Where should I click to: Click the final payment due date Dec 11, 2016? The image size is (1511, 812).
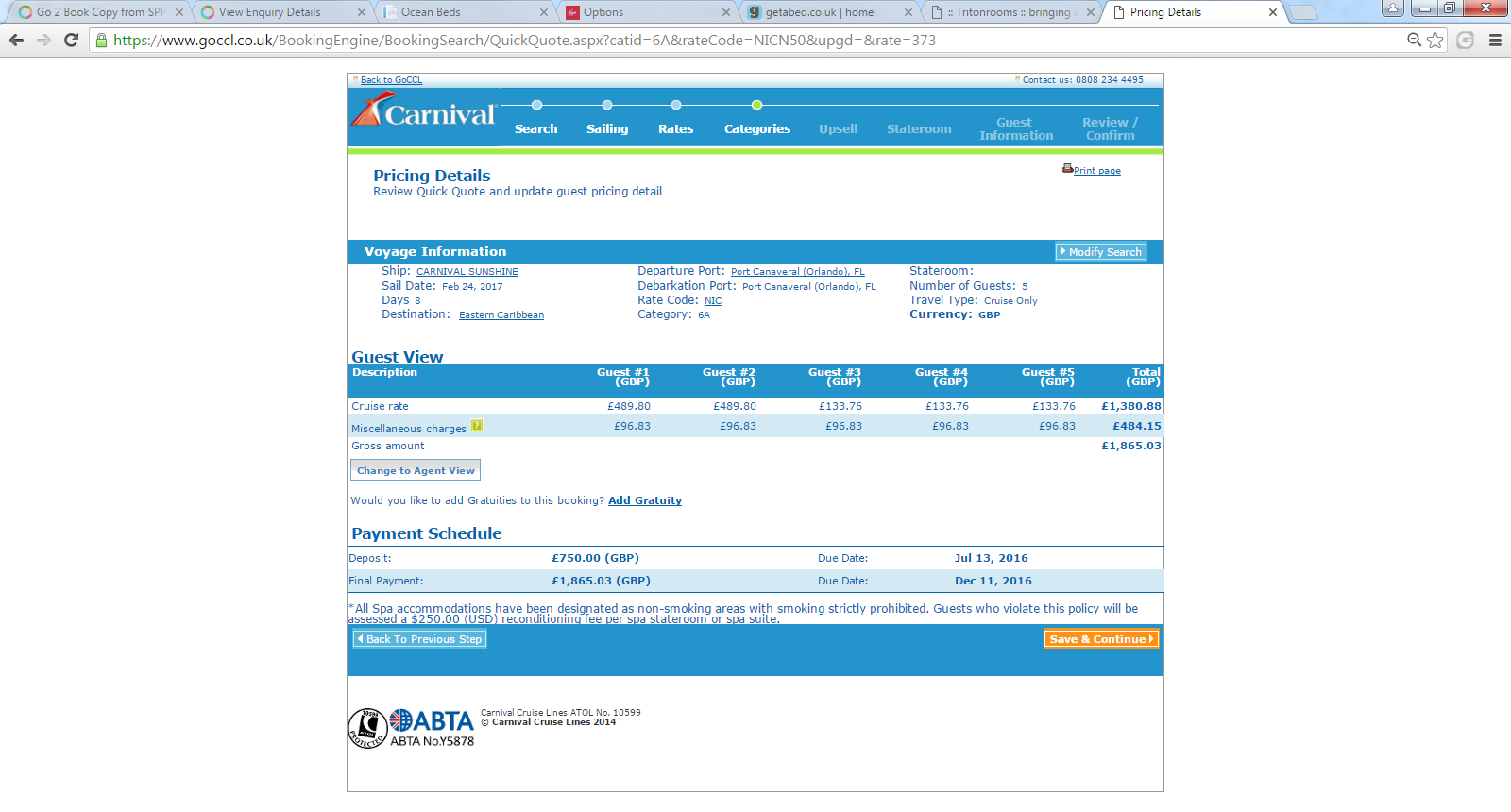point(993,581)
